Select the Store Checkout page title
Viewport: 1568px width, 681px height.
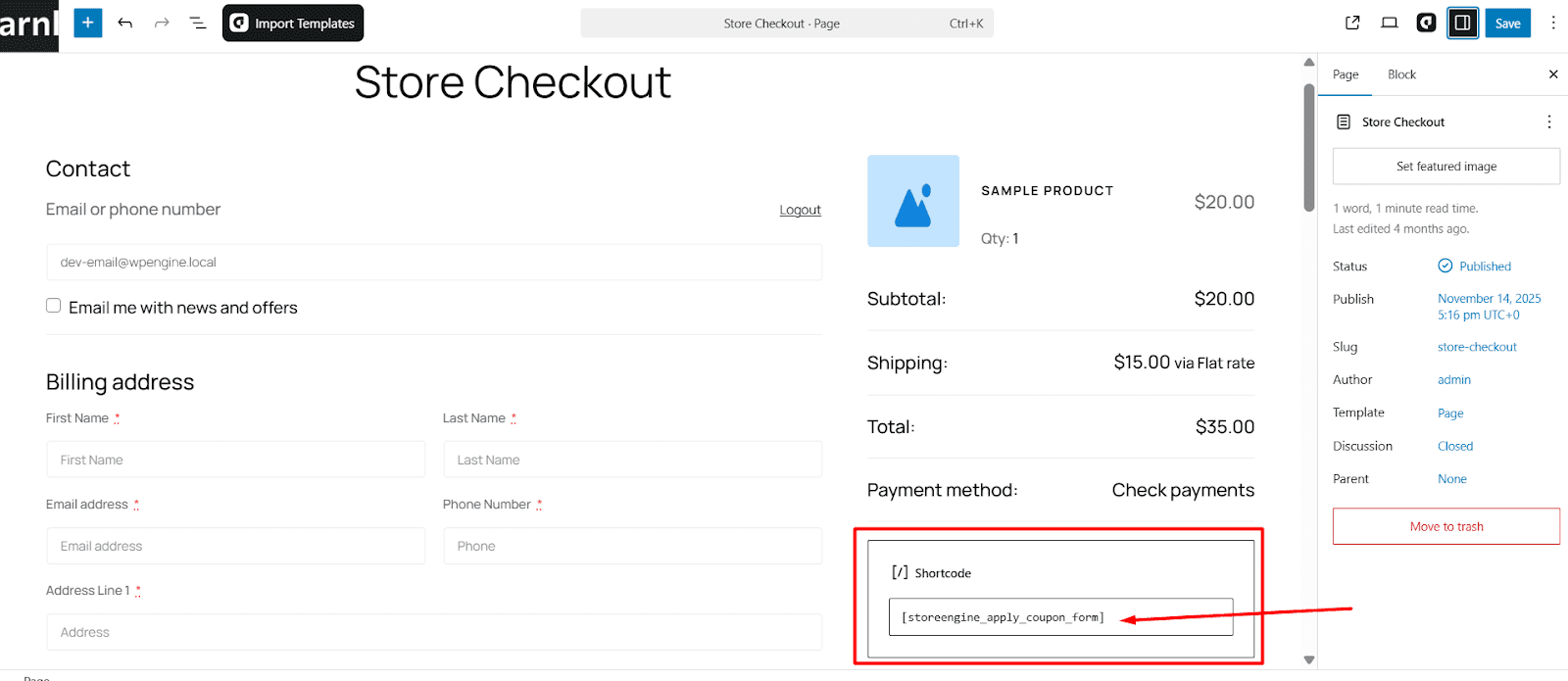[x=513, y=82]
